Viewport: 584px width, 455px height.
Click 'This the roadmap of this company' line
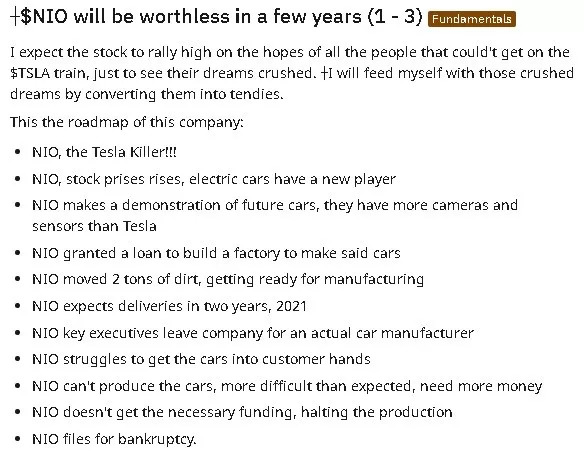point(127,122)
